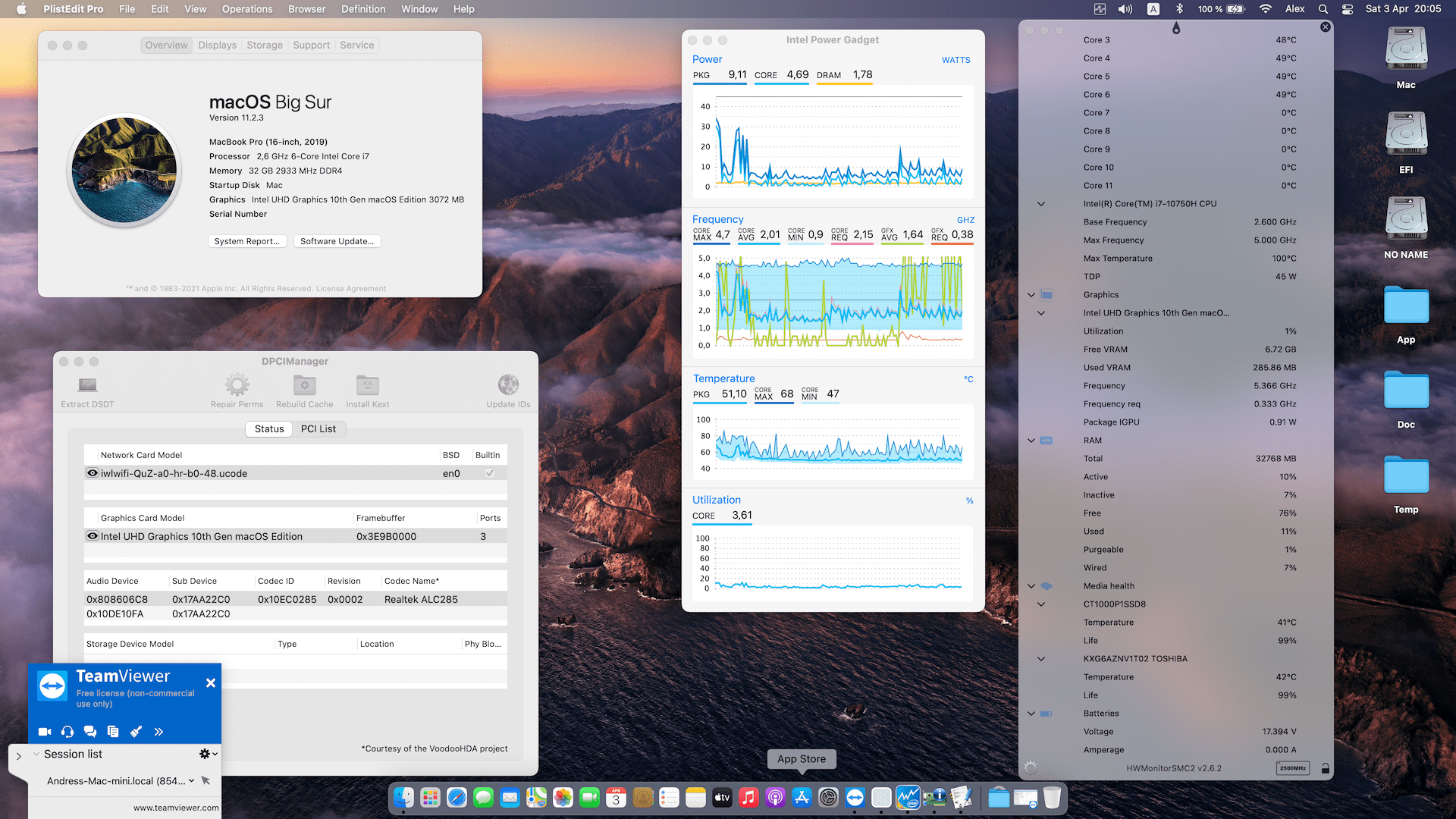1456x819 pixels.
Task: Click TeamViewer file transfer documents icon
Action: [x=113, y=732]
